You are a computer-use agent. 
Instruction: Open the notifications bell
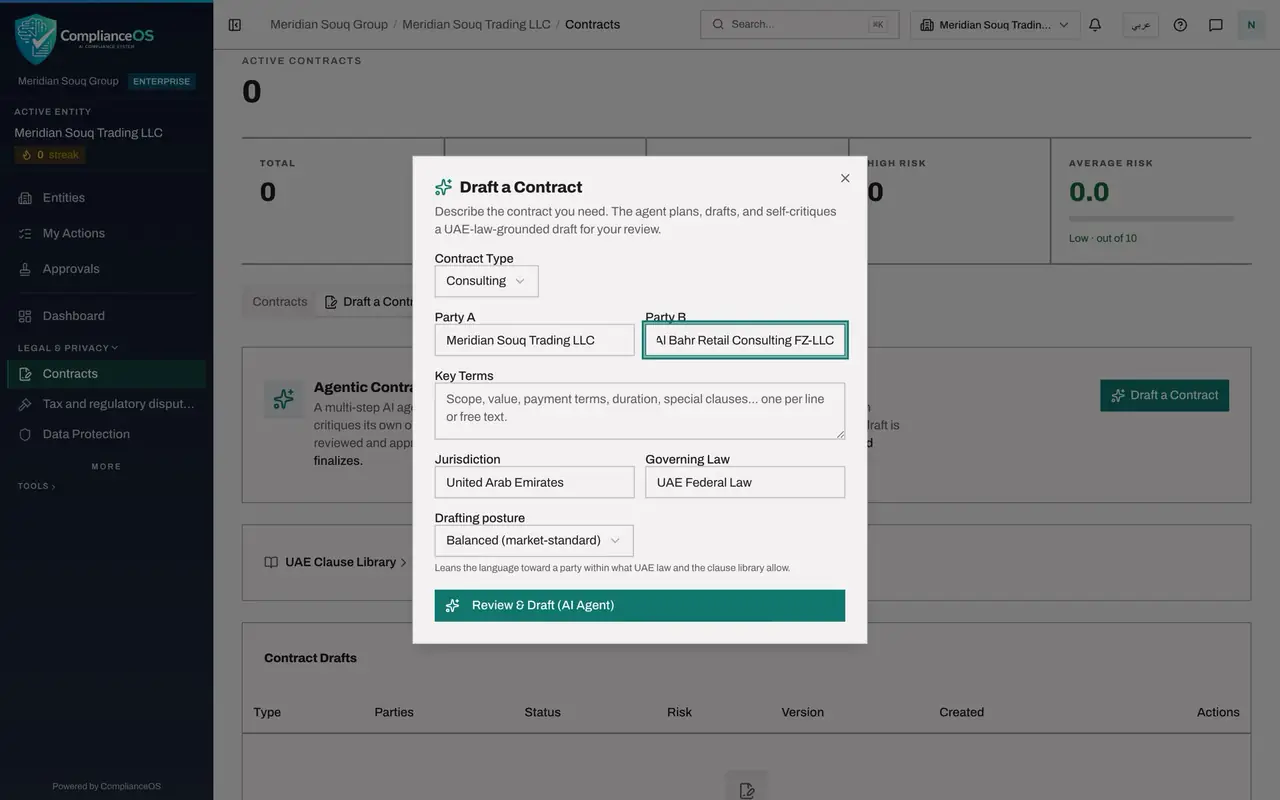pyautogui.click(x=1095, y=25)
